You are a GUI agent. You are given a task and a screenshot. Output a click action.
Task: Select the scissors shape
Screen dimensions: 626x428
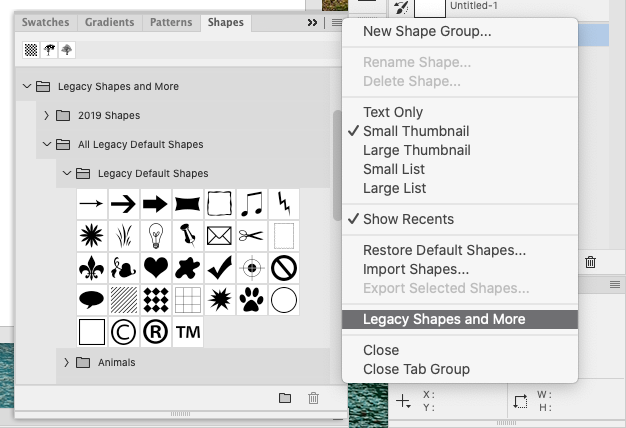pyautogui.click(x=251, y=236)
